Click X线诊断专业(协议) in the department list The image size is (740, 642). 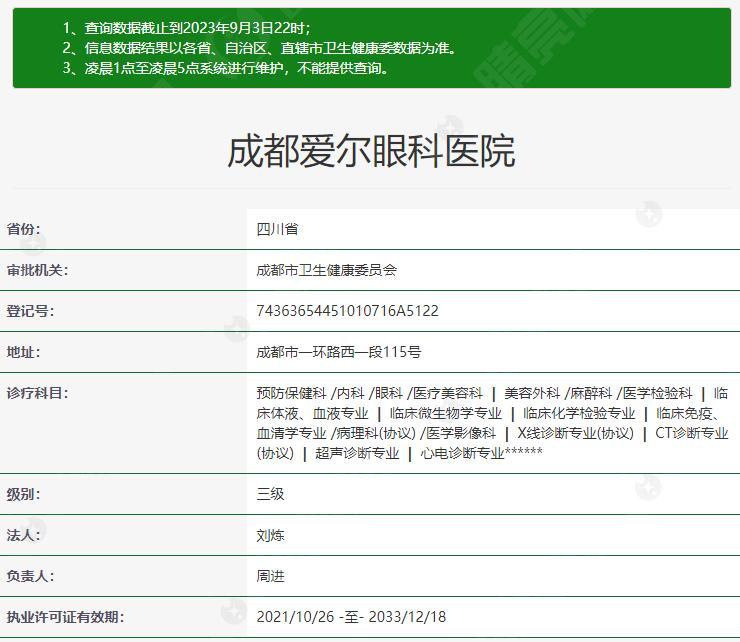[575, 433]
